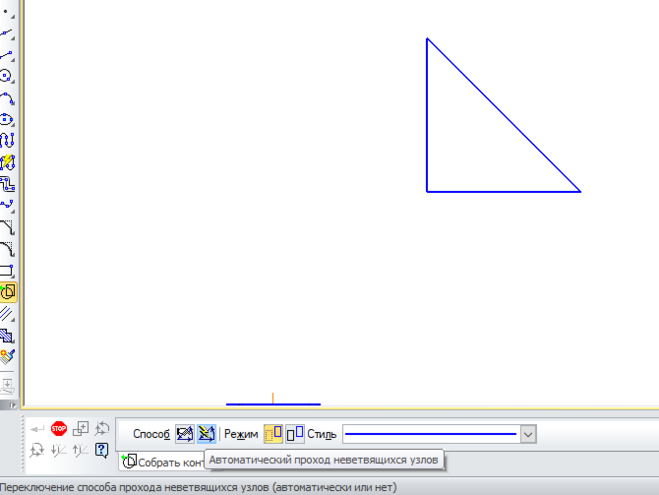Screen dimensions: 659x495
Task: Click the triangle's bottom horizontal side
Action: point(503,192)
